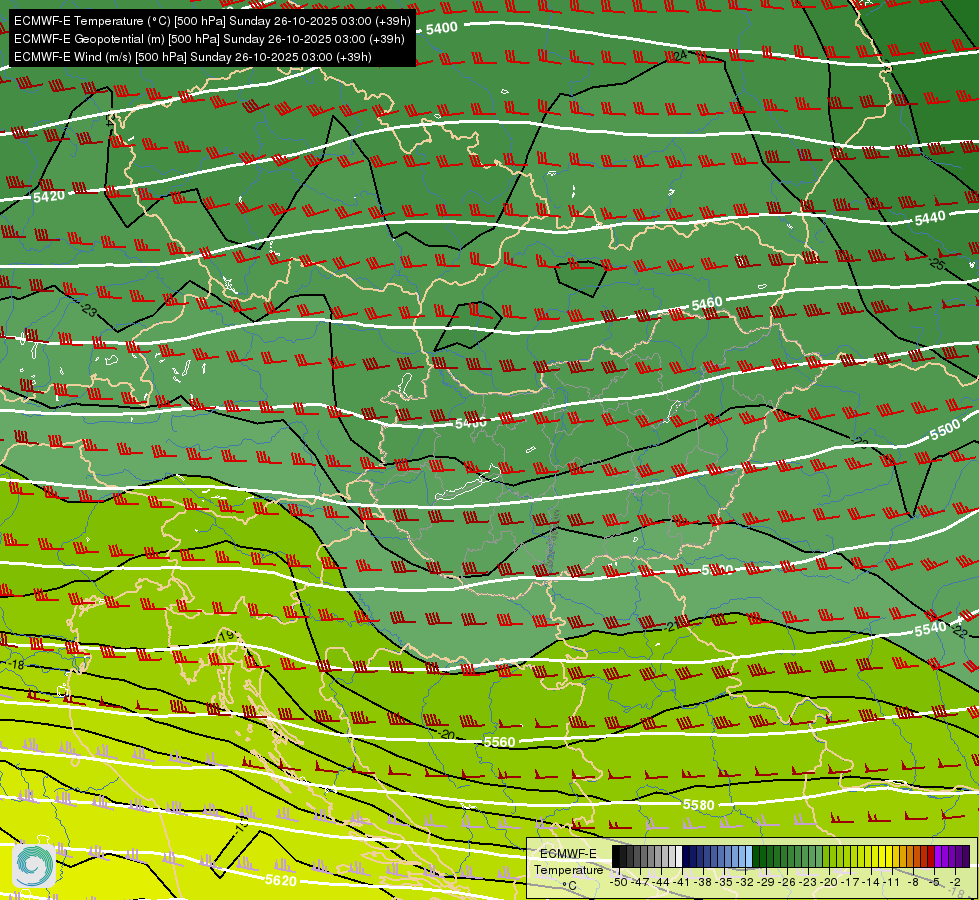Click the white swatch left of -41 in the legend
The width and height of the screenshot is (979, 900).
coord(679,856)
